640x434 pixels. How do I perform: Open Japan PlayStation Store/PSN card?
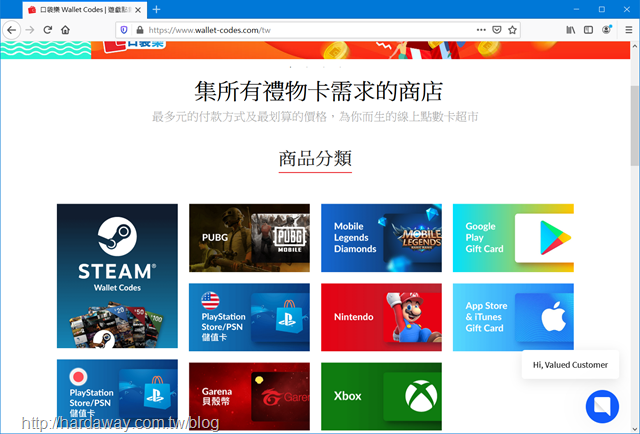(117, 395)
